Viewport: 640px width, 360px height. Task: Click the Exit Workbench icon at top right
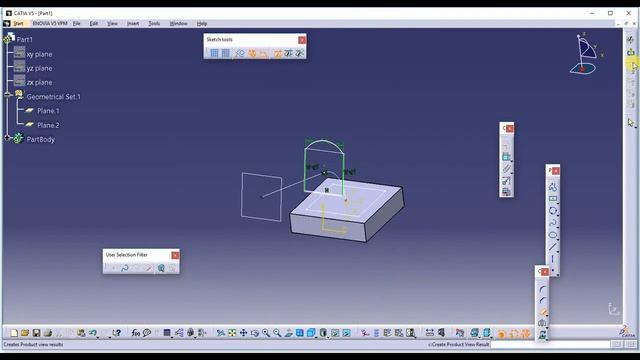click(631, 52)
